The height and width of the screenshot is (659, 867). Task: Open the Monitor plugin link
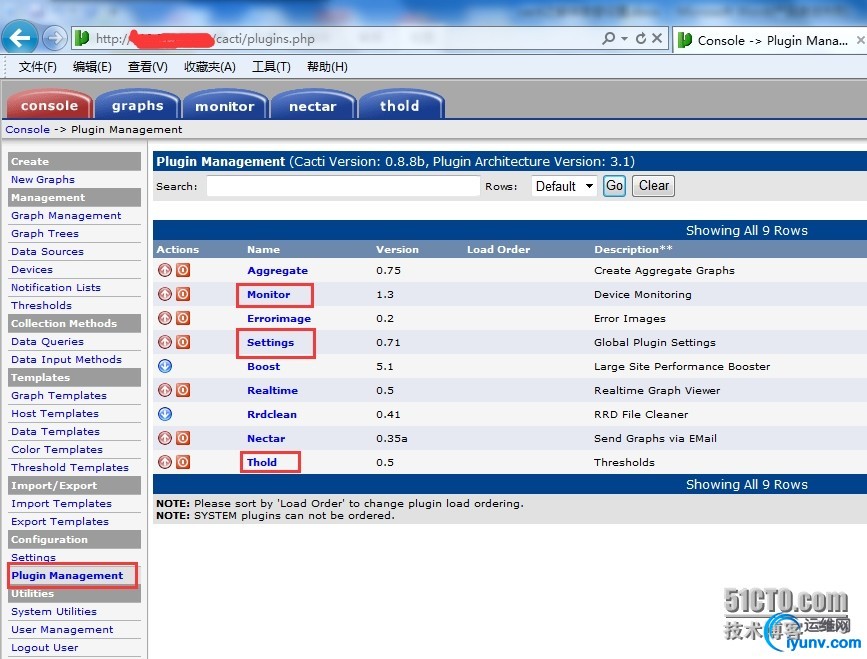pyautogui.click(x=269, y=294)
